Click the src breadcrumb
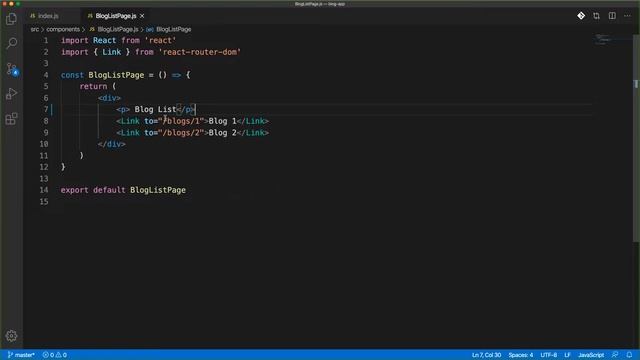Image resolution: width=640 pixels, height=360 pixels. (x=35, y=29)
